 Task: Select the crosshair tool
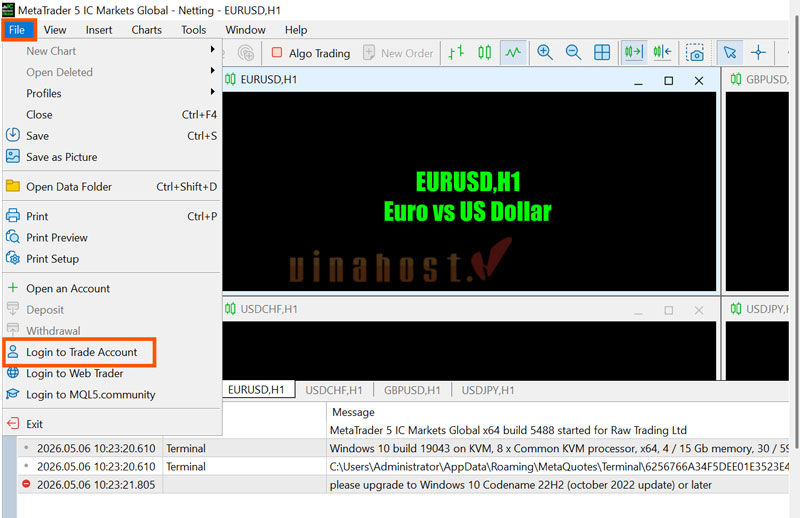pos(758,53)
